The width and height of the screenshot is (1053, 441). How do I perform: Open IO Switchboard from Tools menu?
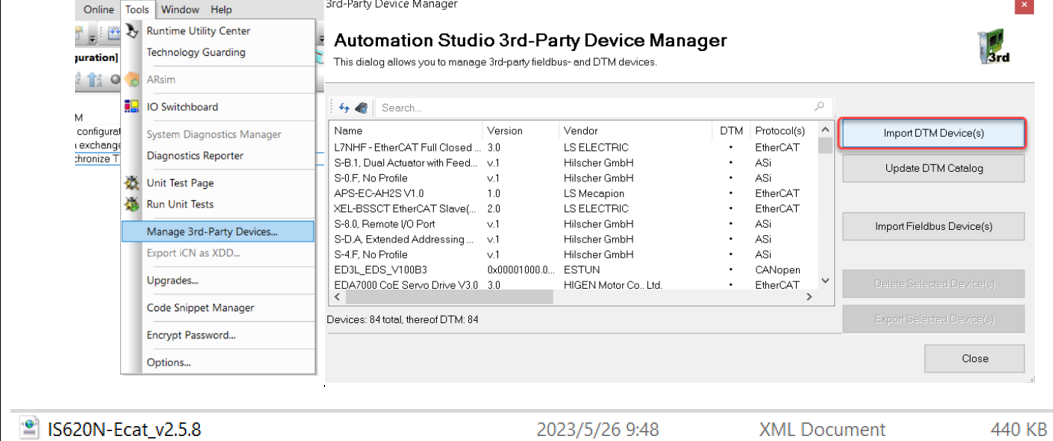[182, 107]
